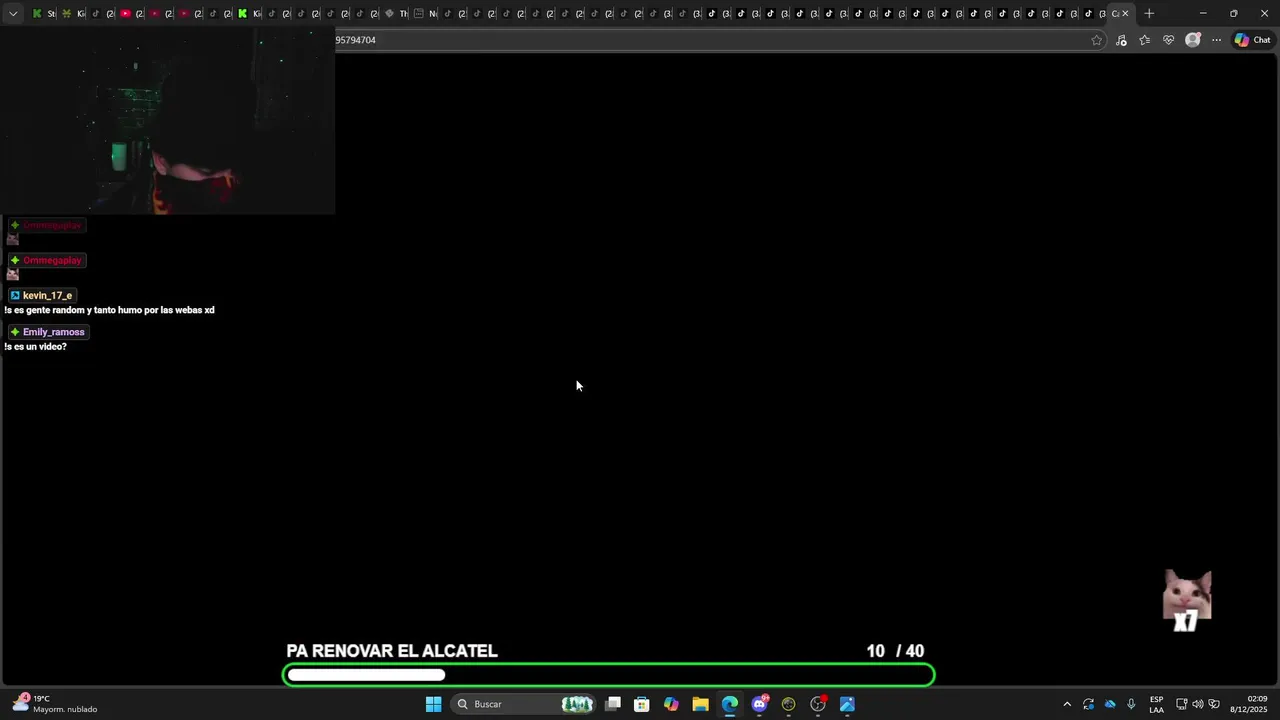Open the Favorites list icon
Image resolution: width=1280 pixels, height=720 pixels.
click(1145, 40)
